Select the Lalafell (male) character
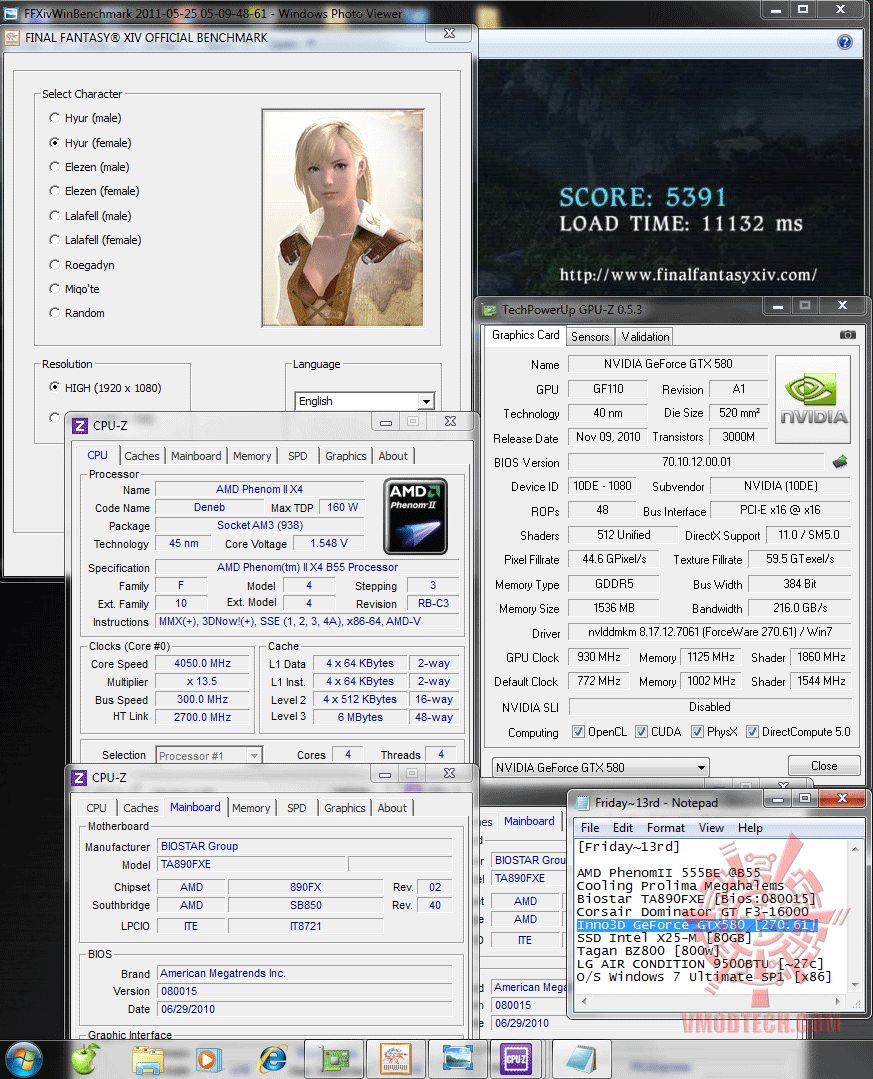873x1079 pixels. pos(90,216)
